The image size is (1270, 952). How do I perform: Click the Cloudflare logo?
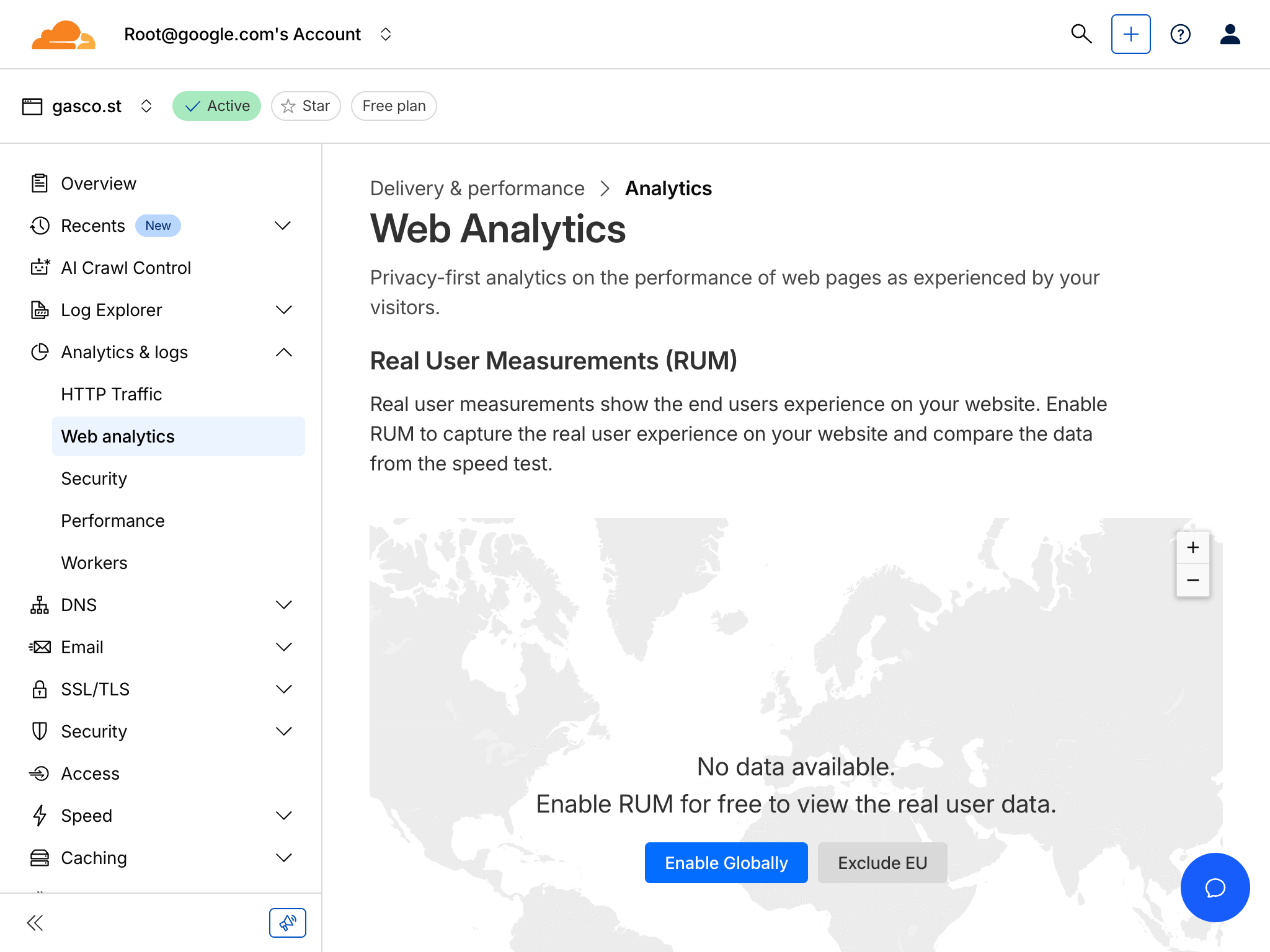point(63,34)
